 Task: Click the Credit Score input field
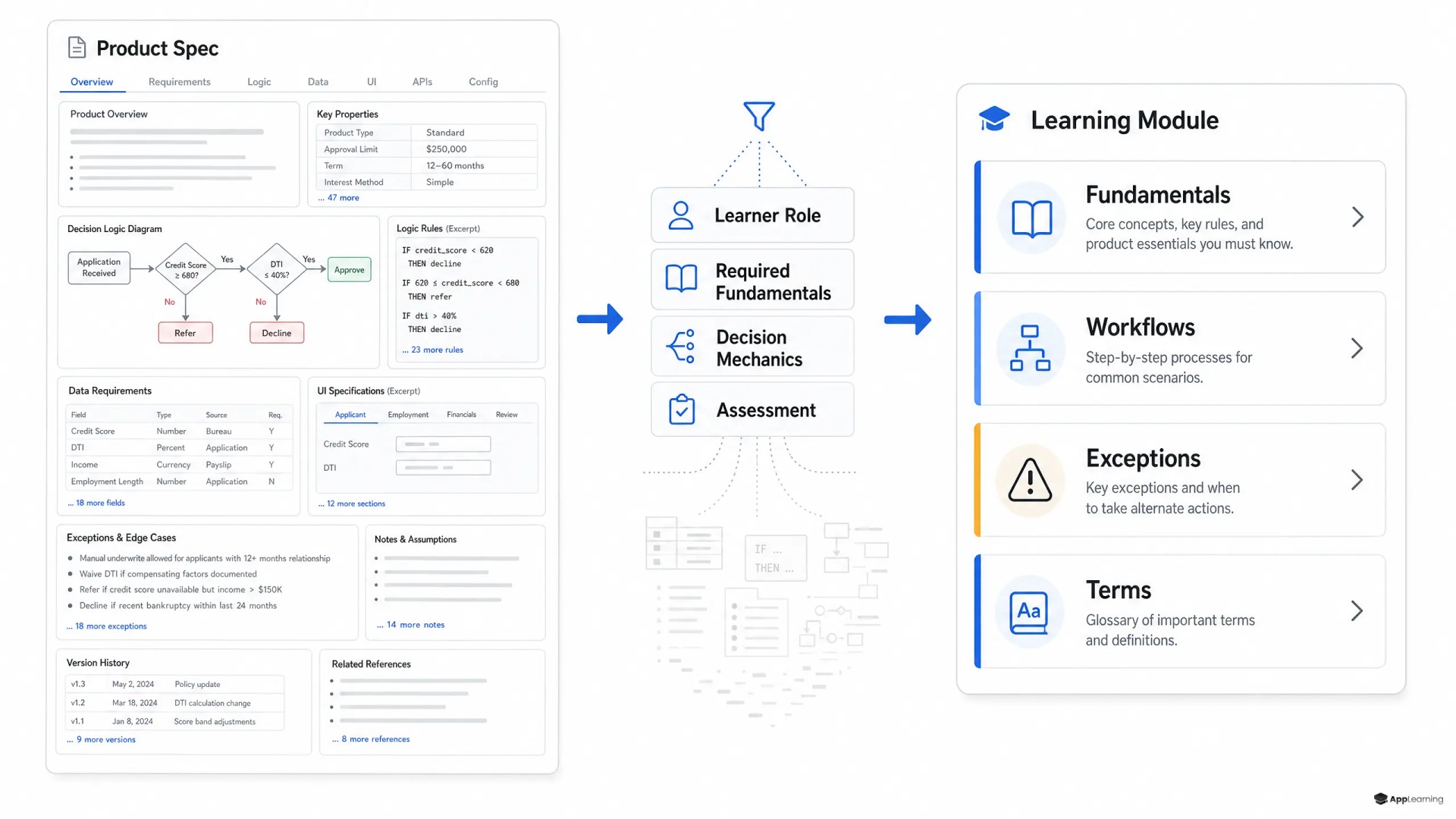[x=443, y=444]
